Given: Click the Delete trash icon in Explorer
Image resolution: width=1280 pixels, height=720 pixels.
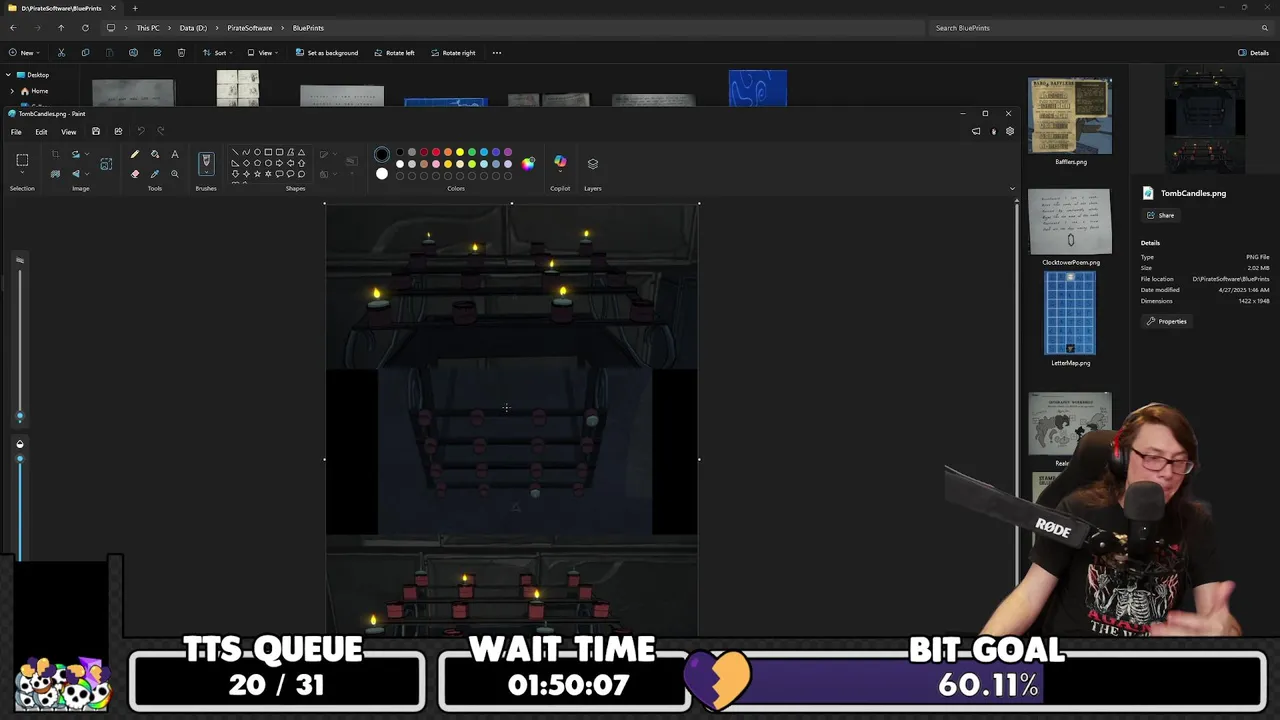Looking at the screenshot, I should tap(181, 53).
